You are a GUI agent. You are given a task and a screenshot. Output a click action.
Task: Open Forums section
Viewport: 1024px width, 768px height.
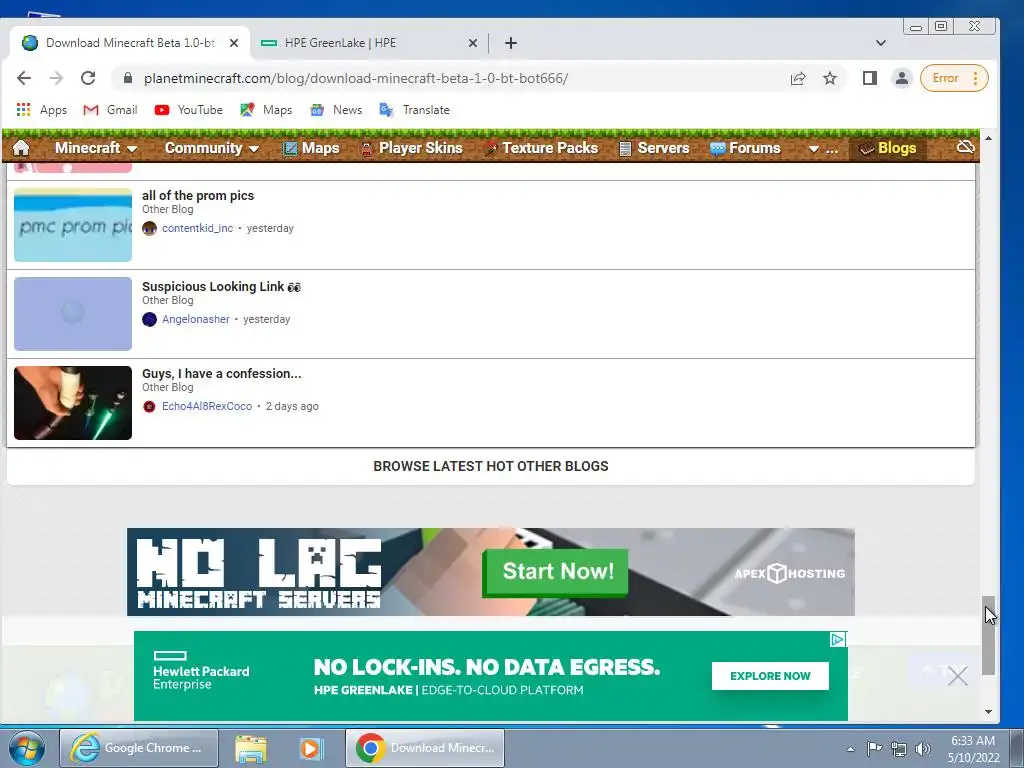click(745, 148)
